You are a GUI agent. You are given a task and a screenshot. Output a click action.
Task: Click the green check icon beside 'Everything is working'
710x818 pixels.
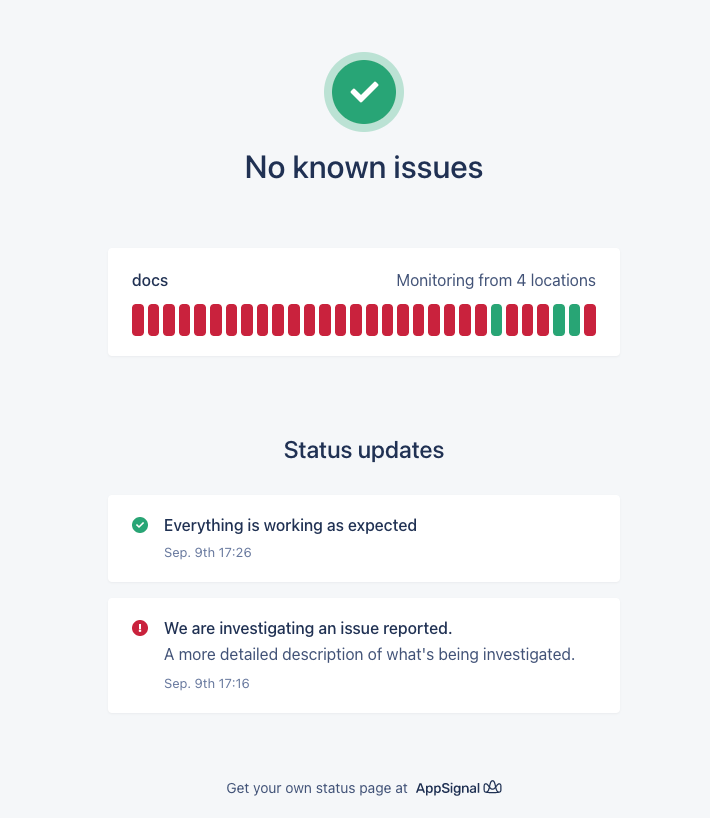tap(140, 525)
